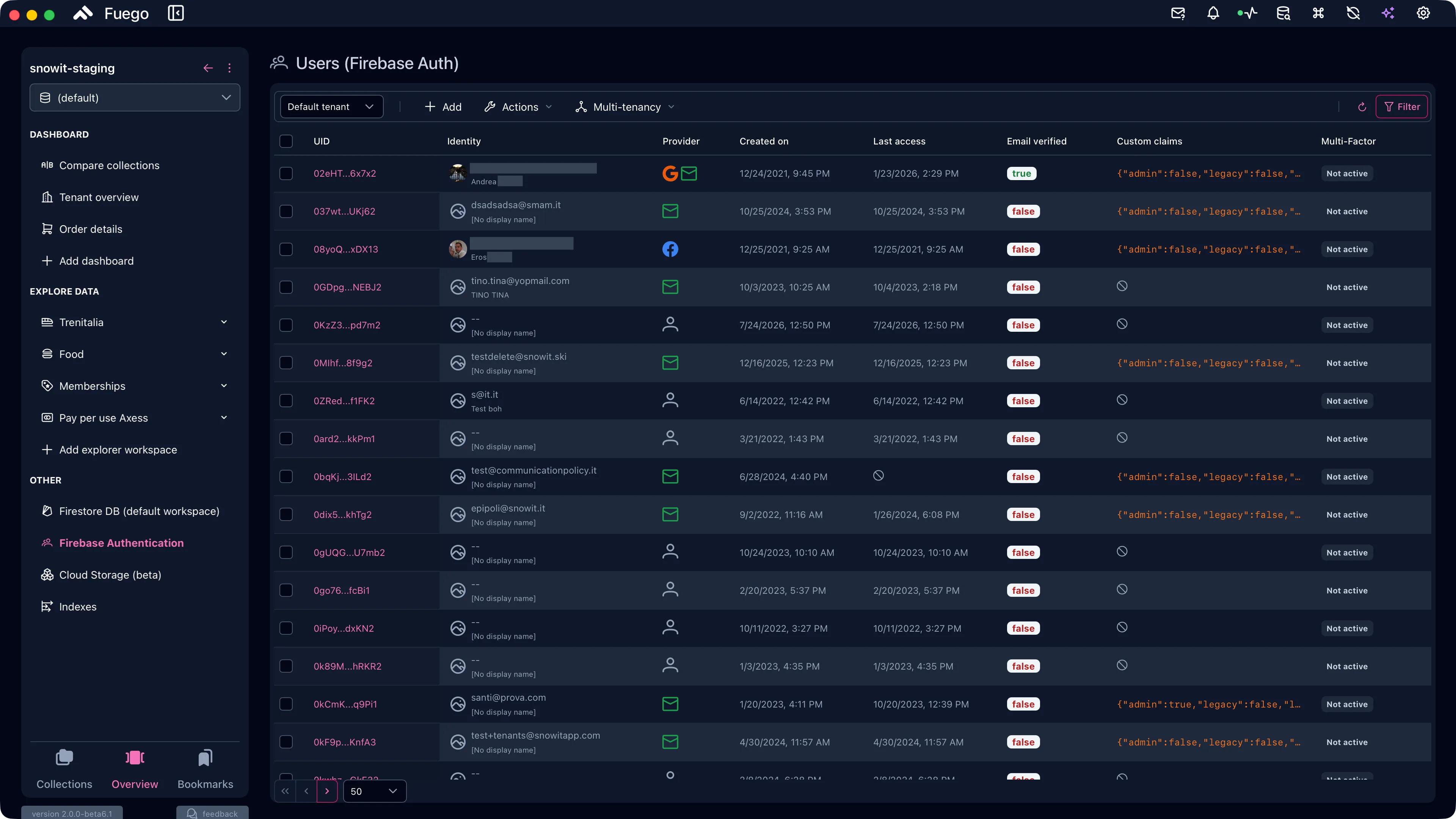Viewport: 1456px width, 819px height.
Task: Click the Fuego logo
Action: [83, 13]
